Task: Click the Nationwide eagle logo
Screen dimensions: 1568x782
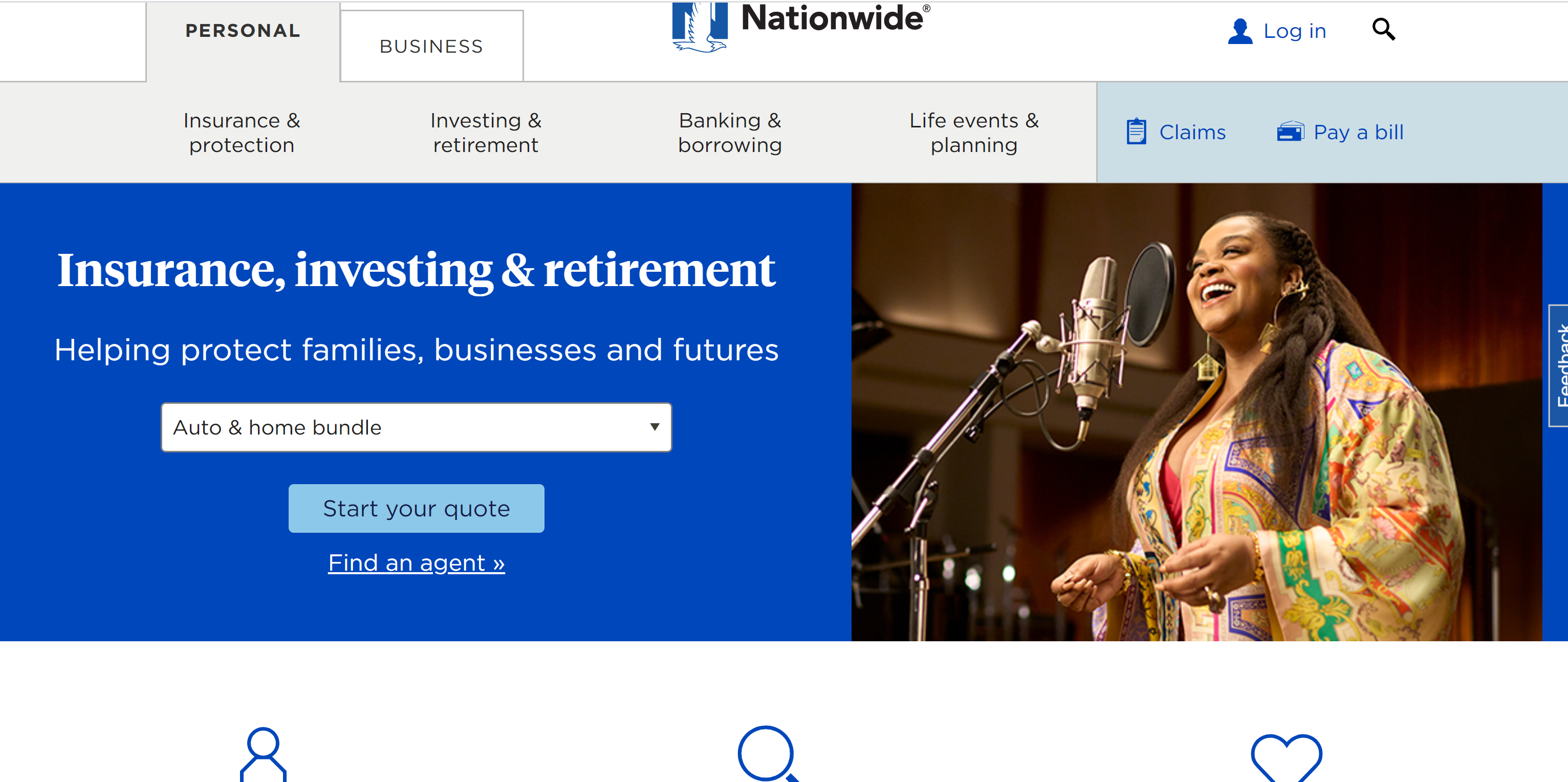Action: coord(700,27)
